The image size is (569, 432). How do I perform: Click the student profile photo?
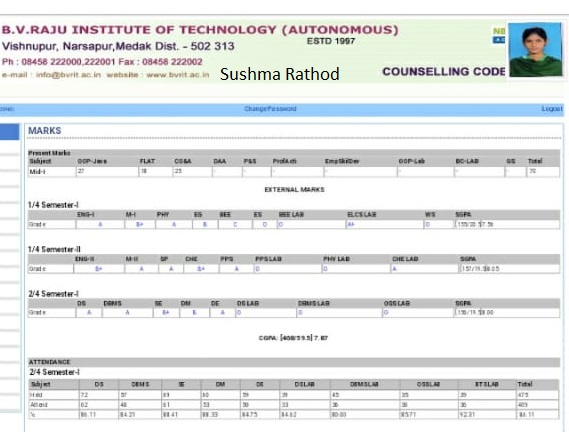pos(535,49)
